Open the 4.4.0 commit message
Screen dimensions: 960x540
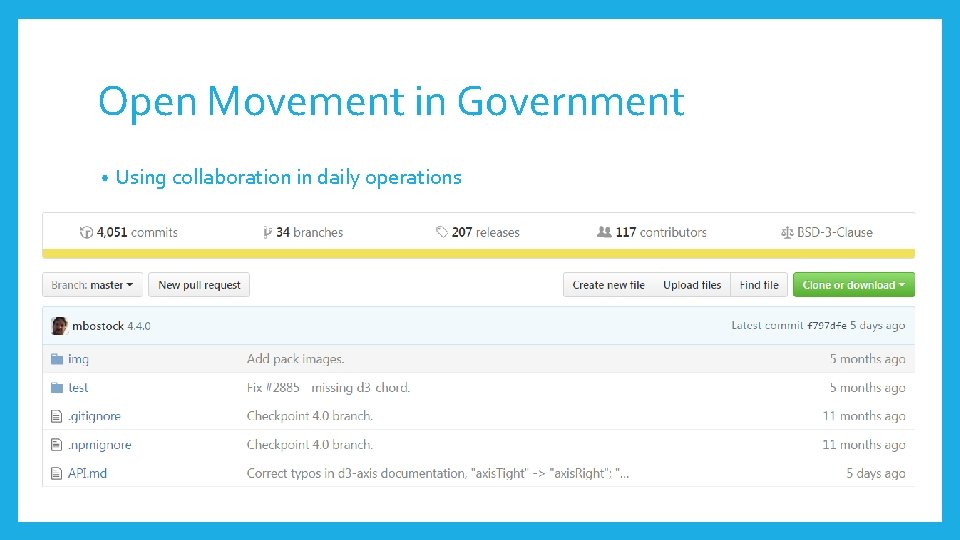click(139, 326)
